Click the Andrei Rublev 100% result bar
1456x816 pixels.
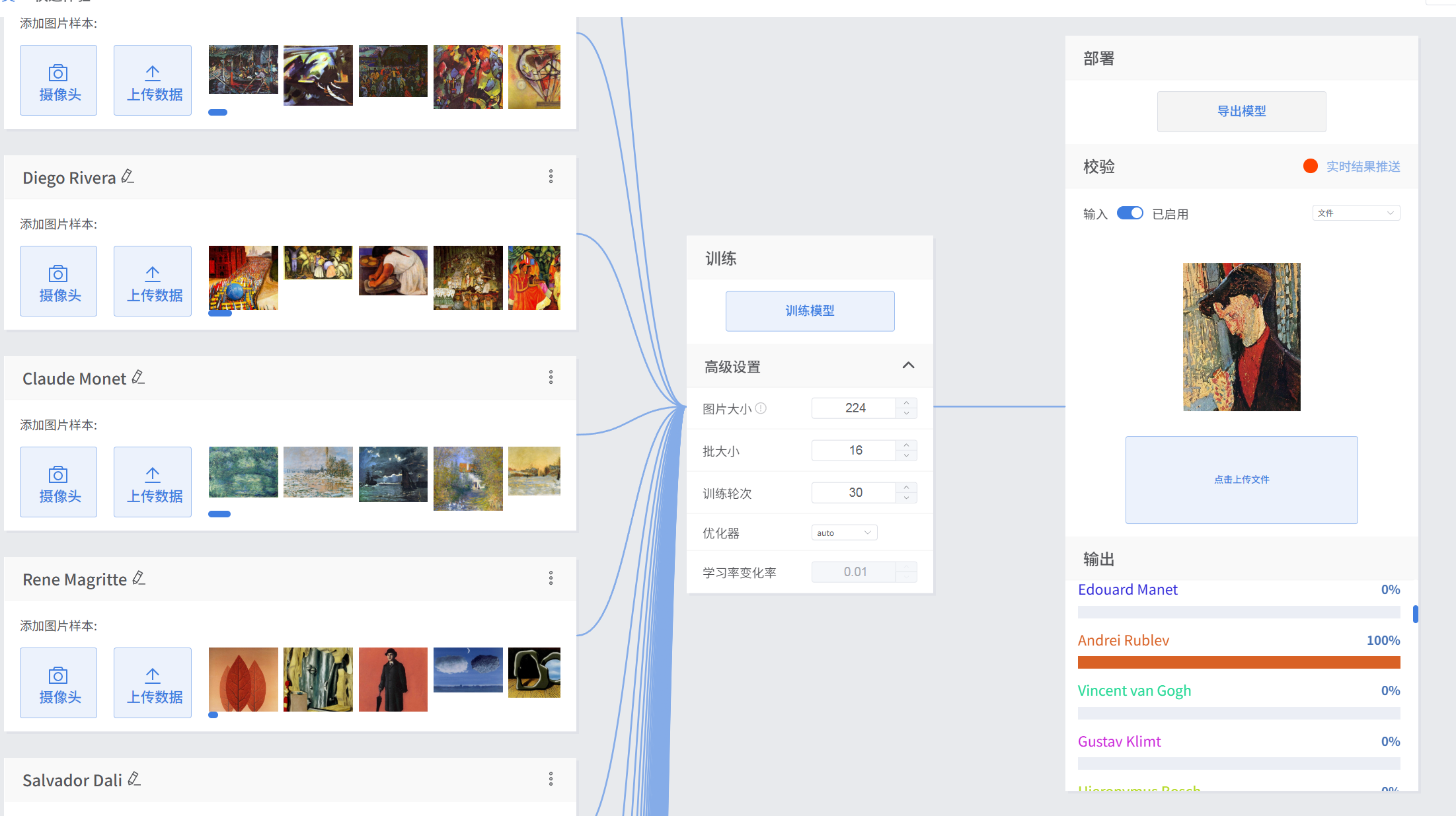pyautogui.click(x=1239, y=662)
